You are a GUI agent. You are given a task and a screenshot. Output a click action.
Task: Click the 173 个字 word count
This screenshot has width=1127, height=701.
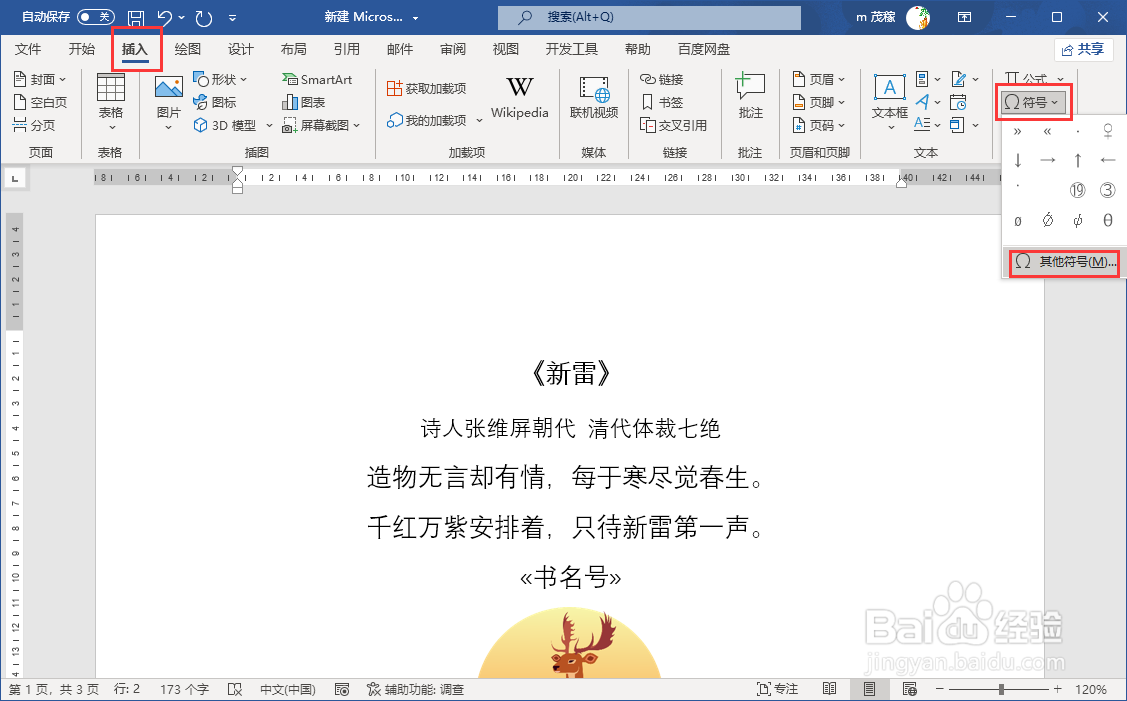184,689
